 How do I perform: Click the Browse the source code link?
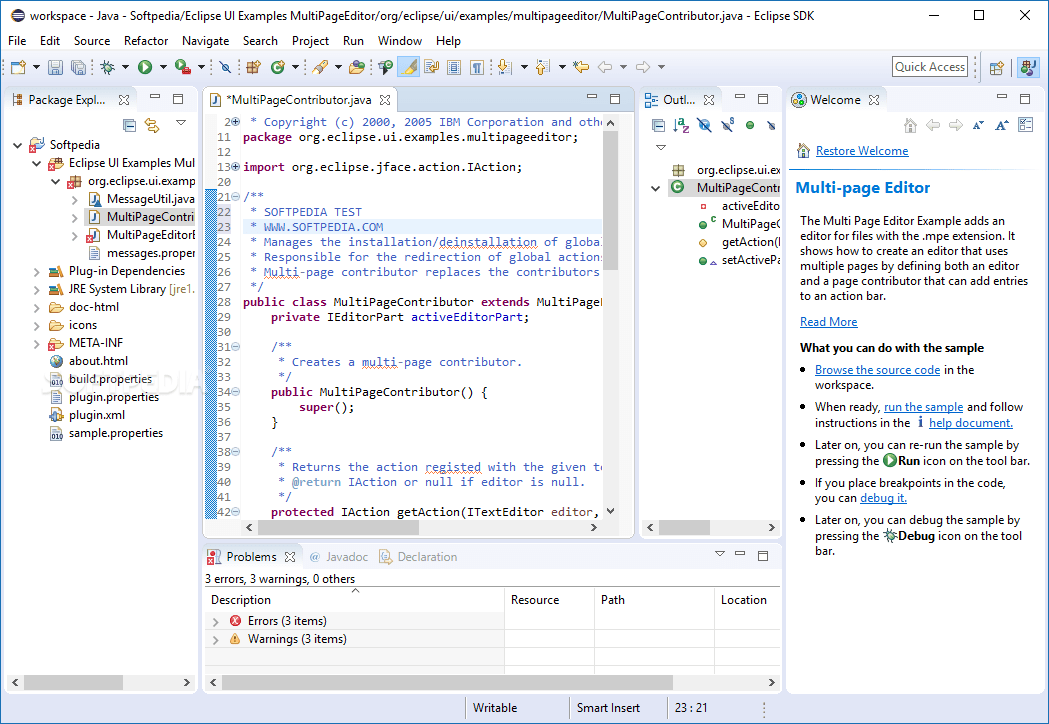[x=877, y=370]
